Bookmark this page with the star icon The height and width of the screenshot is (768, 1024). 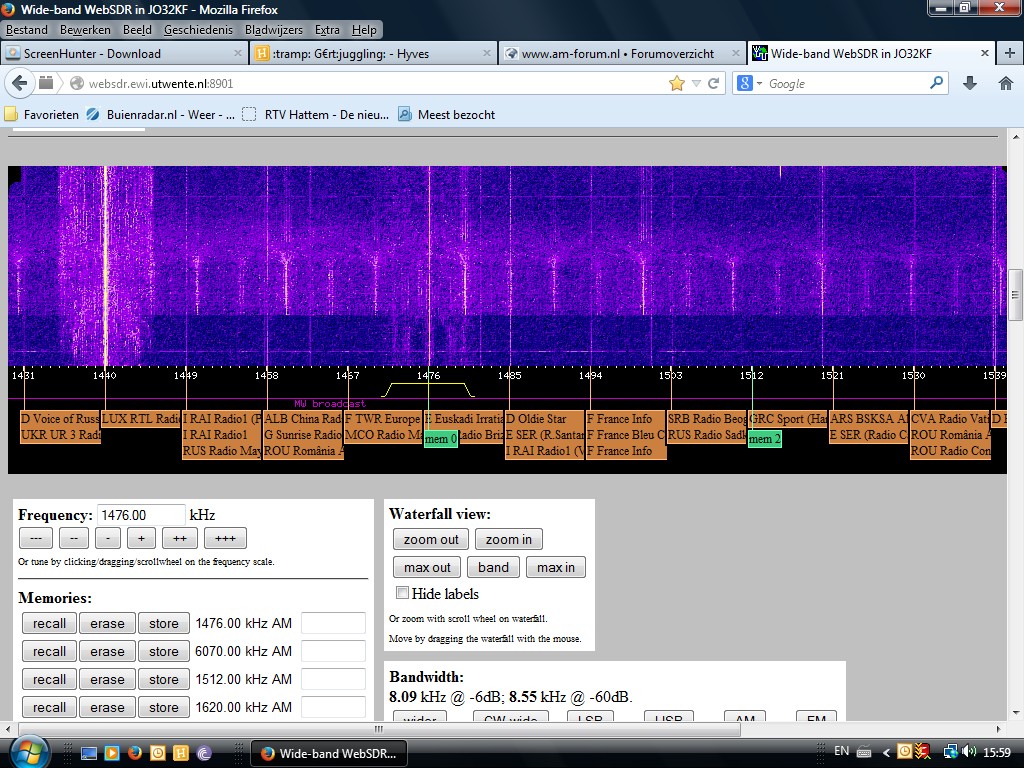click(677, 83)
